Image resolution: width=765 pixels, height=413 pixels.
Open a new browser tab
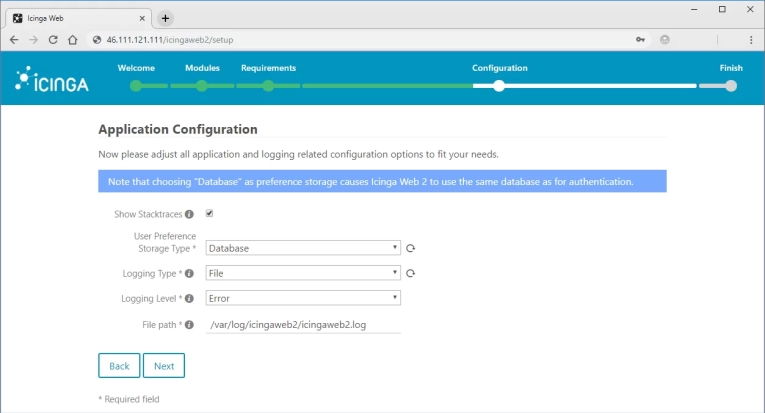pyautogui.click(x=166, y=18)
